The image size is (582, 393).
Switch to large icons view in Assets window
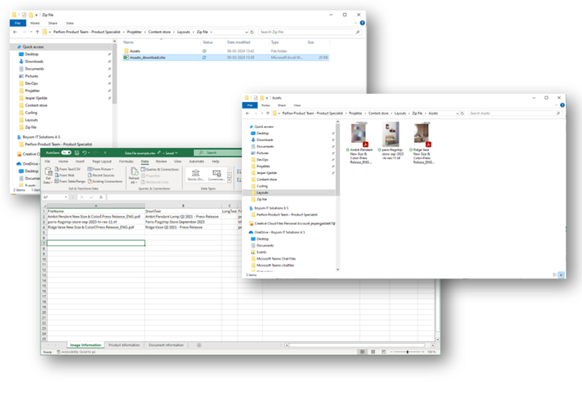(561, 275)
